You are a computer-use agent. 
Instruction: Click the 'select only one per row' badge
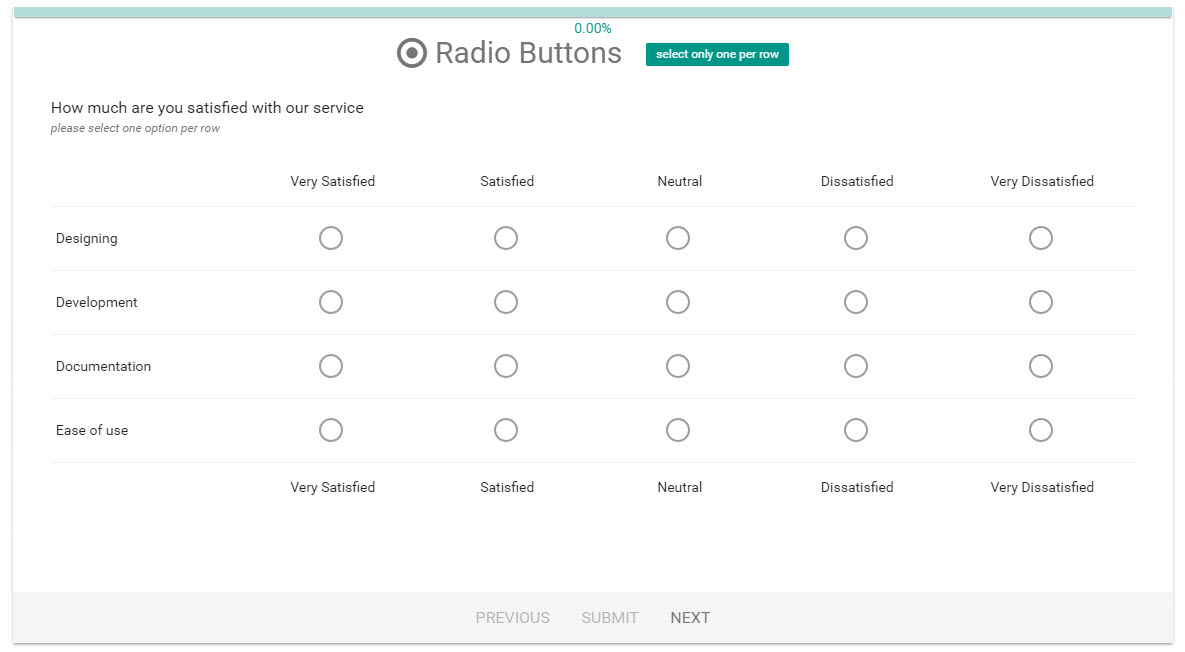tap(717, 55)
